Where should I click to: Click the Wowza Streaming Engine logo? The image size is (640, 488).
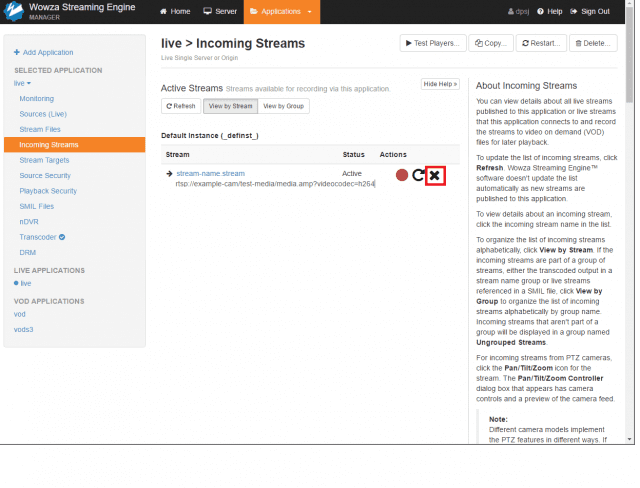[14, 11]
